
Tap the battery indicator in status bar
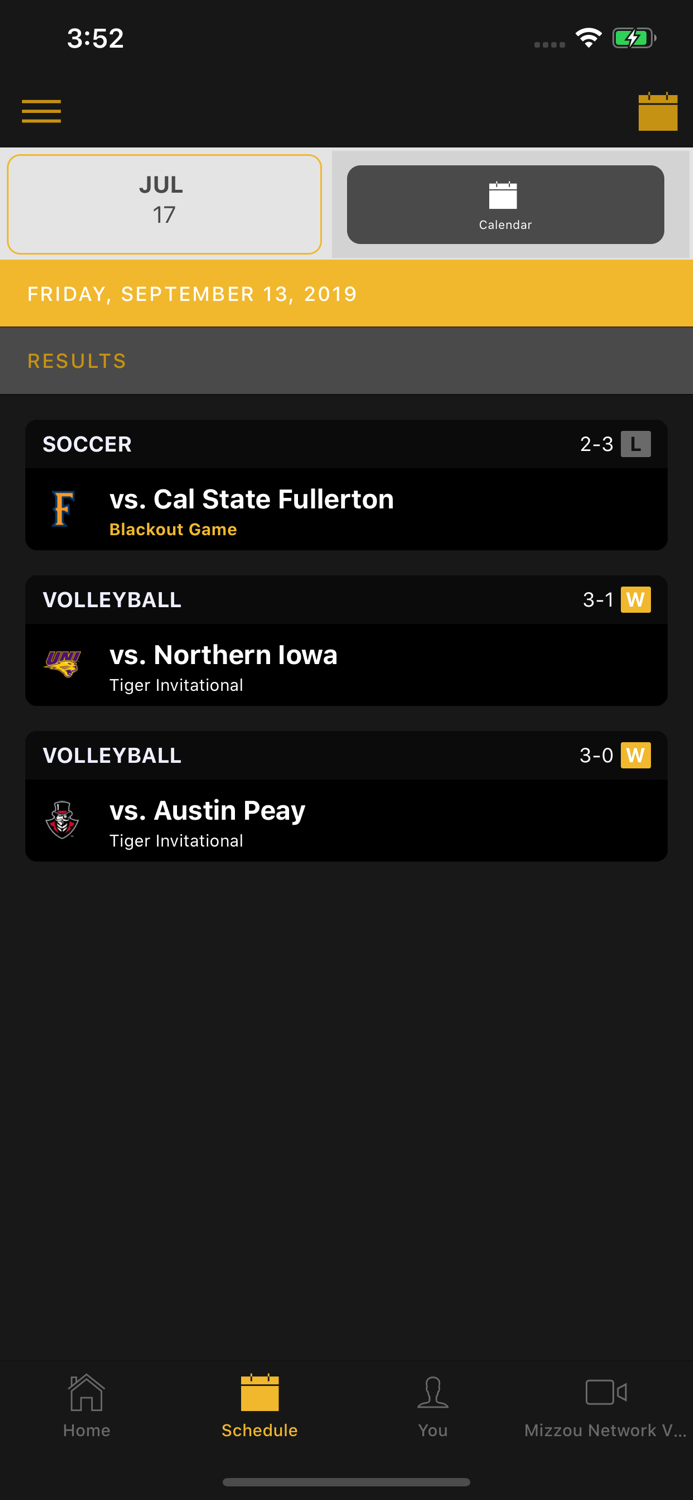tap(633, 38)
